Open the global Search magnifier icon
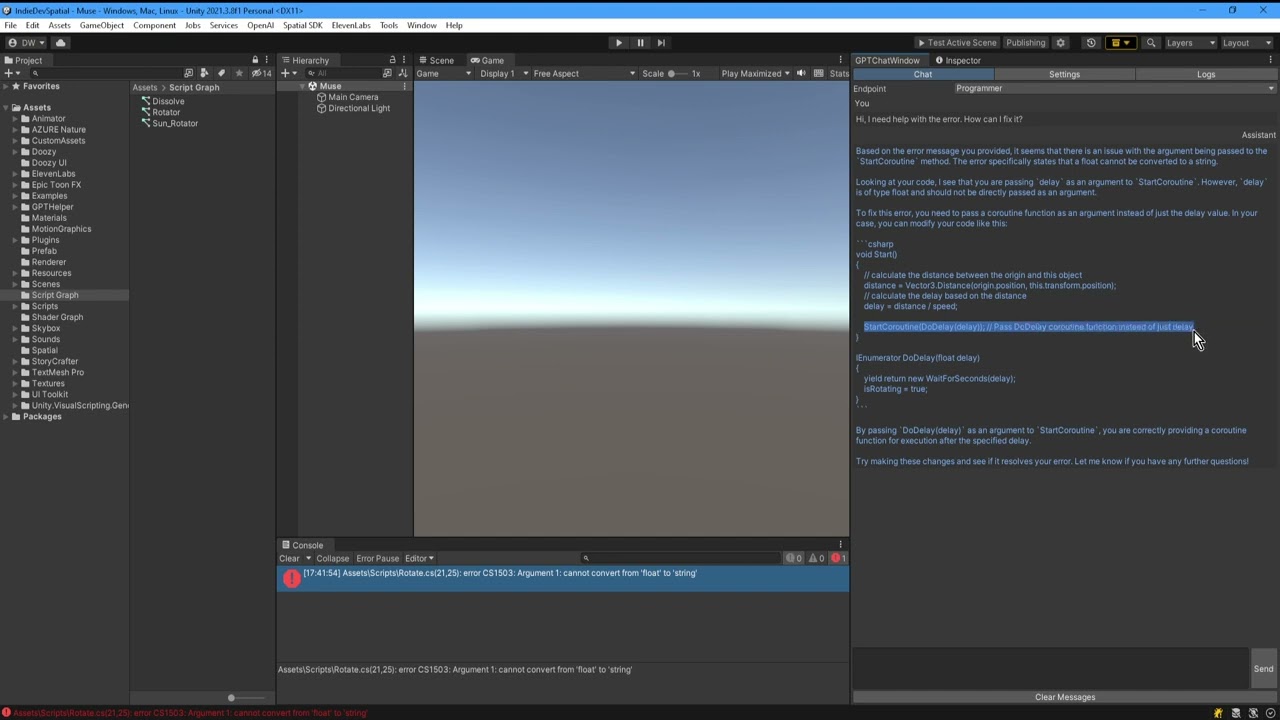1280x720 pixels. tap(1151, 43)
